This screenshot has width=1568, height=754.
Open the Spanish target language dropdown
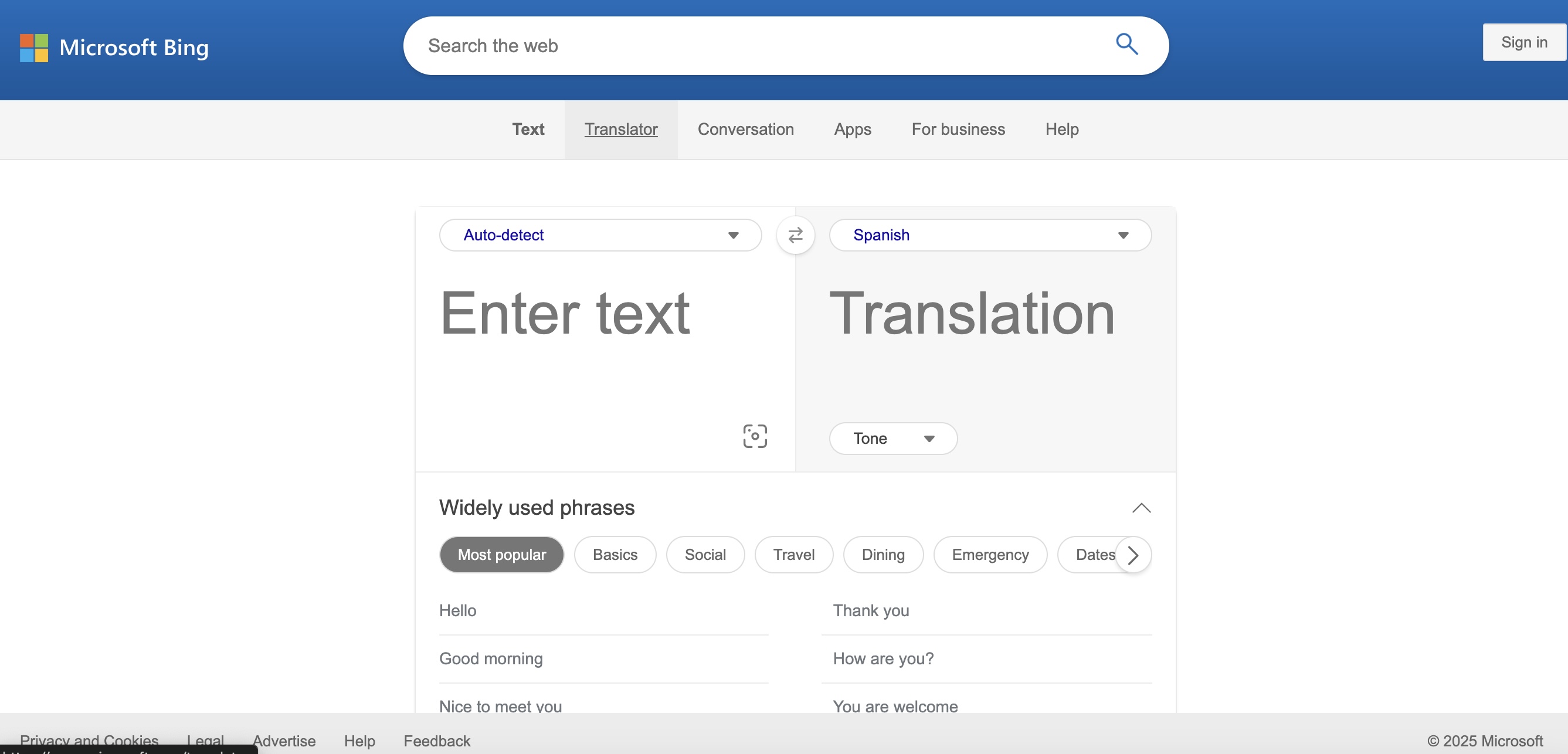(989, 235)
